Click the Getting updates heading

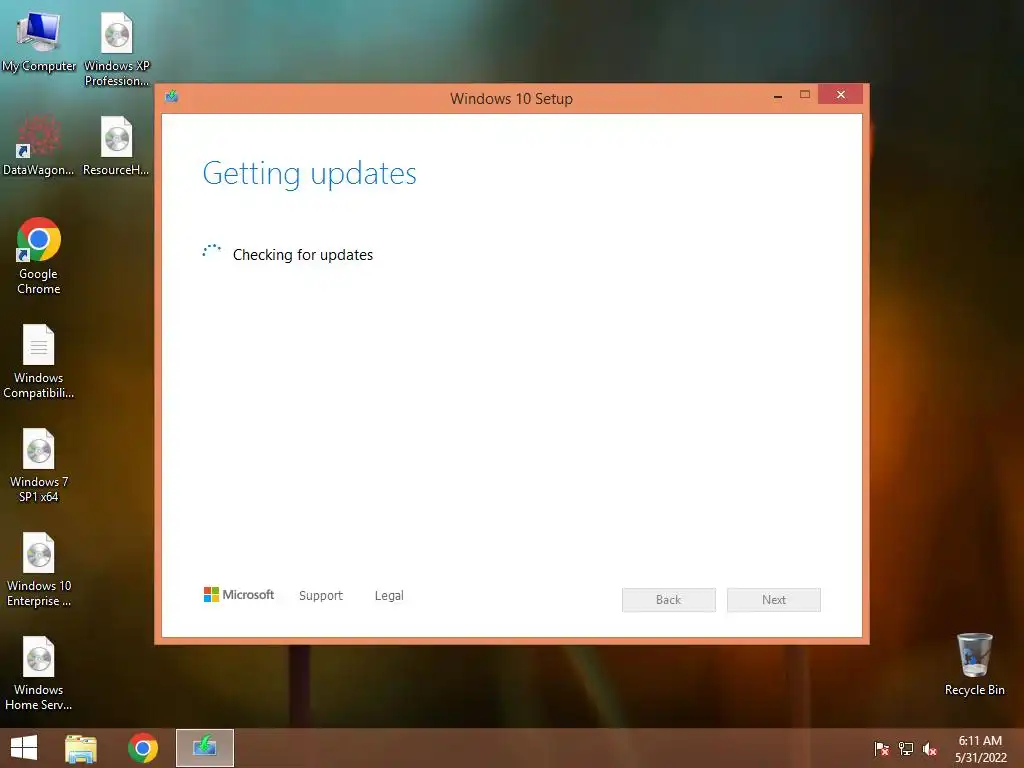coord(310,174)
